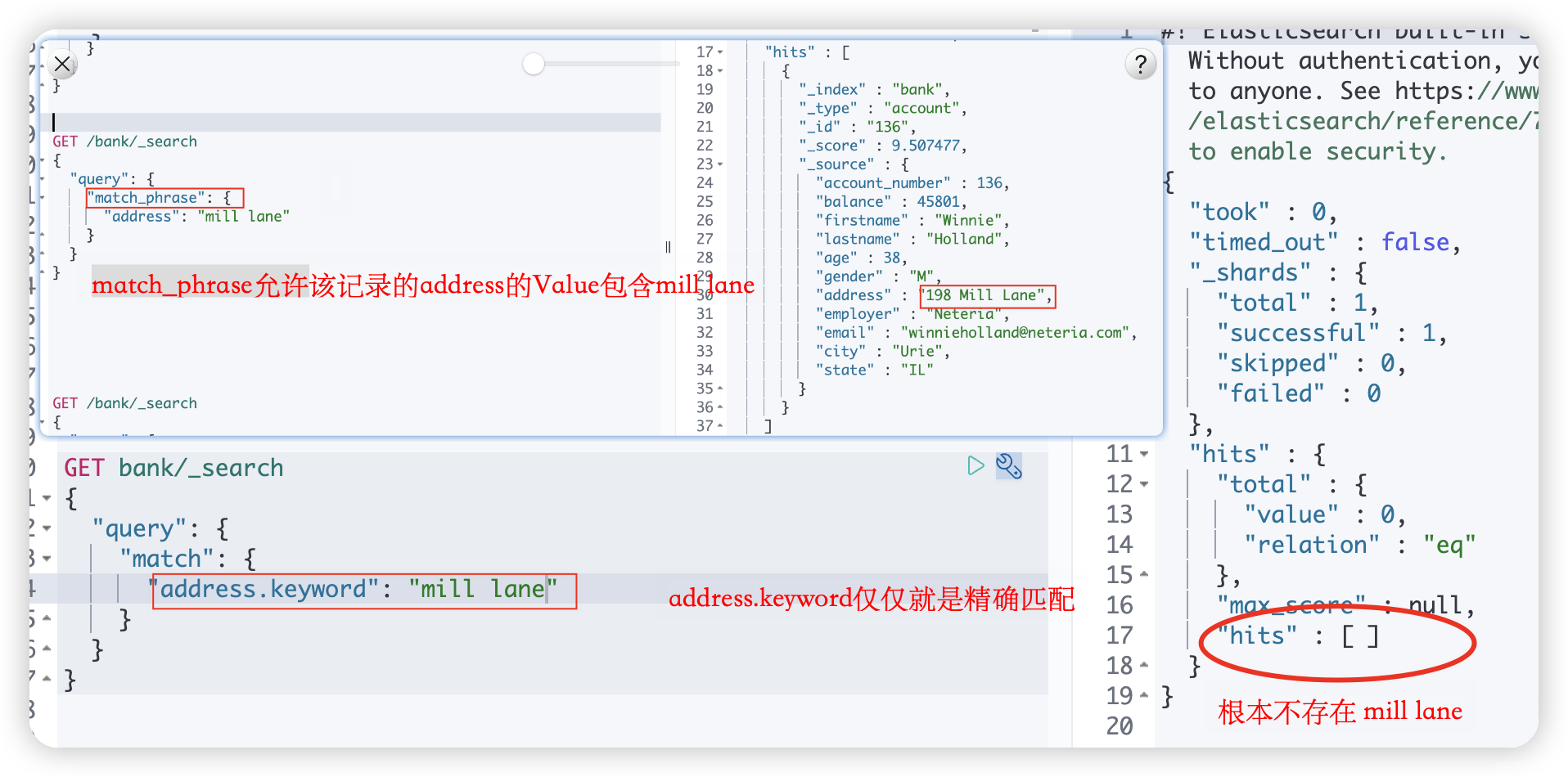1568x777 pixels.
Task: Click the "employer" : "Neteria" line
Action: pos(912,314)
